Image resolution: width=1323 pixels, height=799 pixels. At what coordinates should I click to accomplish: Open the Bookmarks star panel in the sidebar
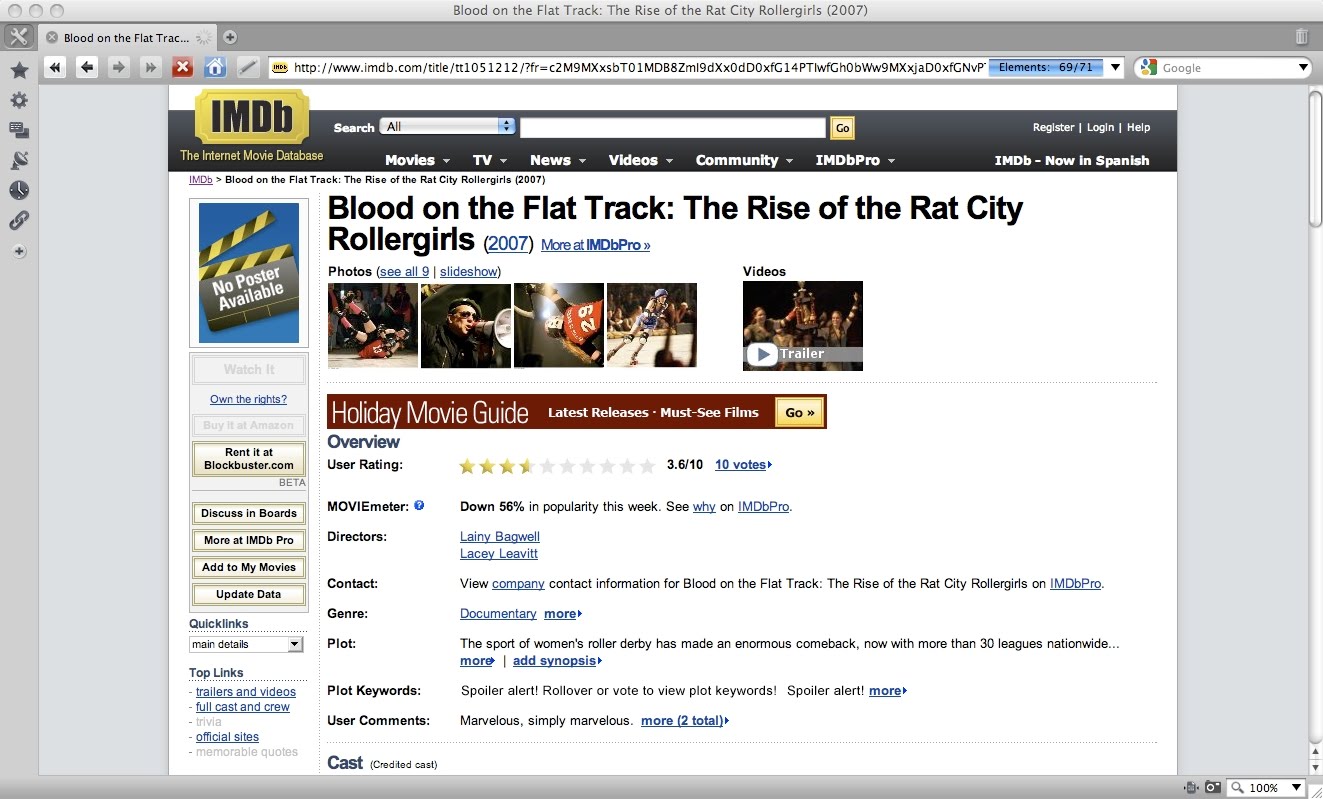[x=19, y=70]
